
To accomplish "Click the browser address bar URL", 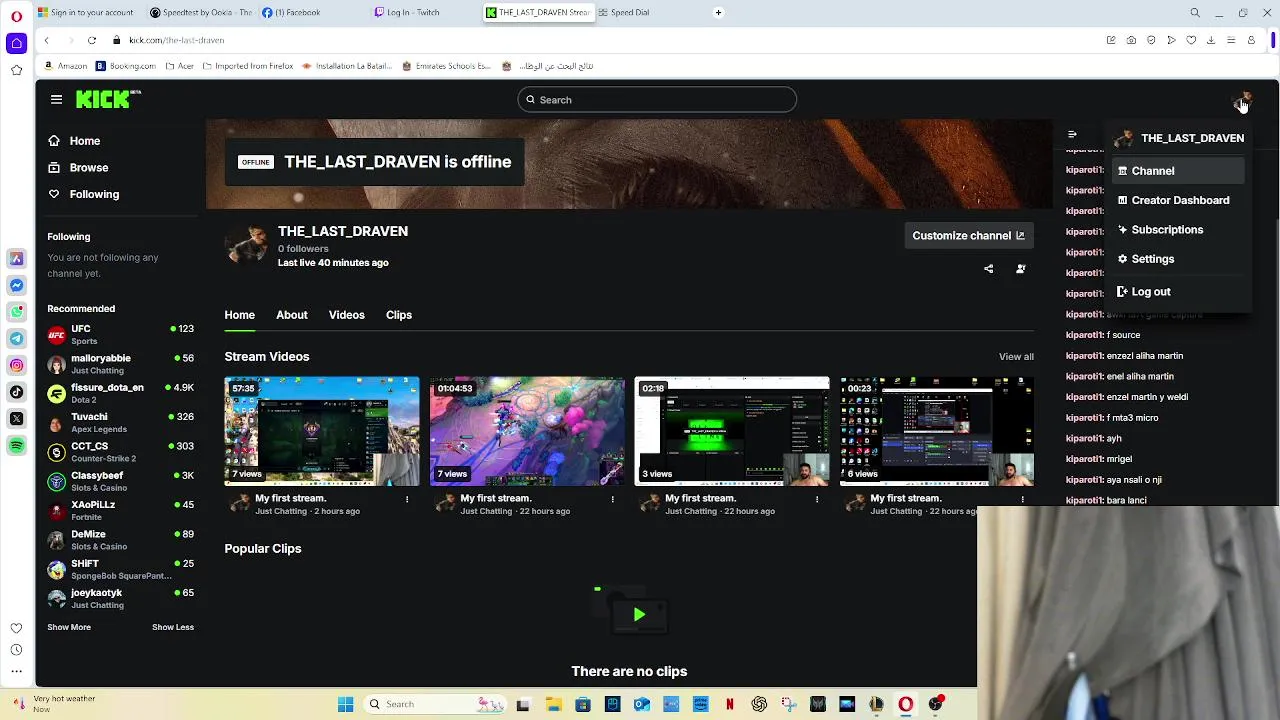I will 176,40.
